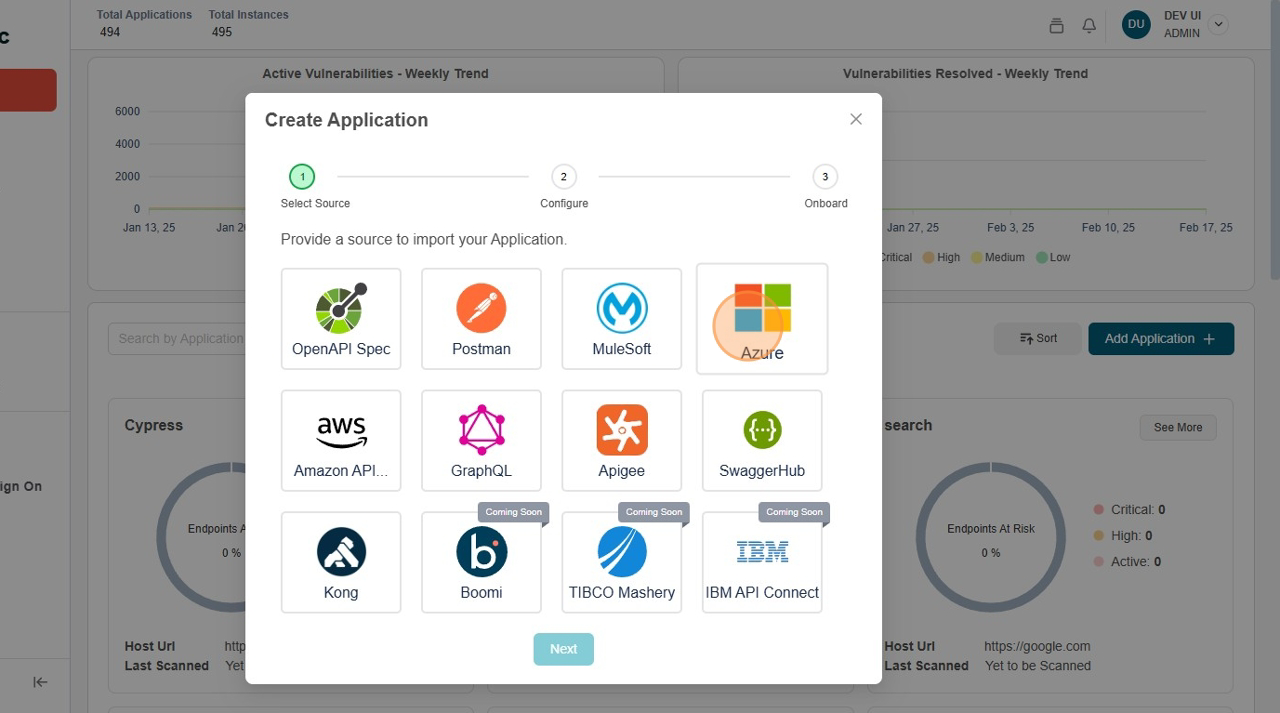
Task: Choose the Amazon API Gateway source
Action: coord(341,440)
